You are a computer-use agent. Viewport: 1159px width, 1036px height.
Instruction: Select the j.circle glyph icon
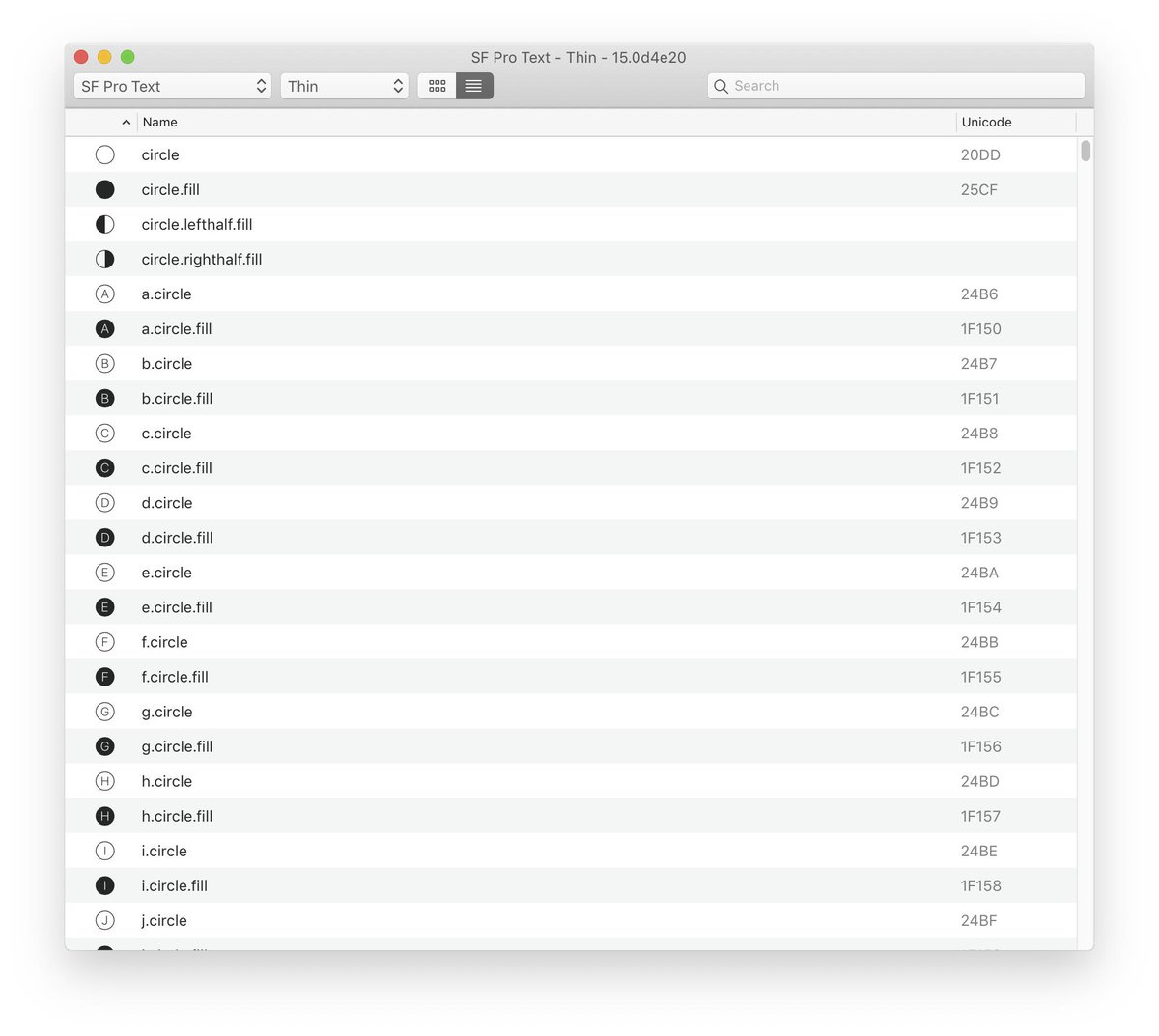(105, 919)
